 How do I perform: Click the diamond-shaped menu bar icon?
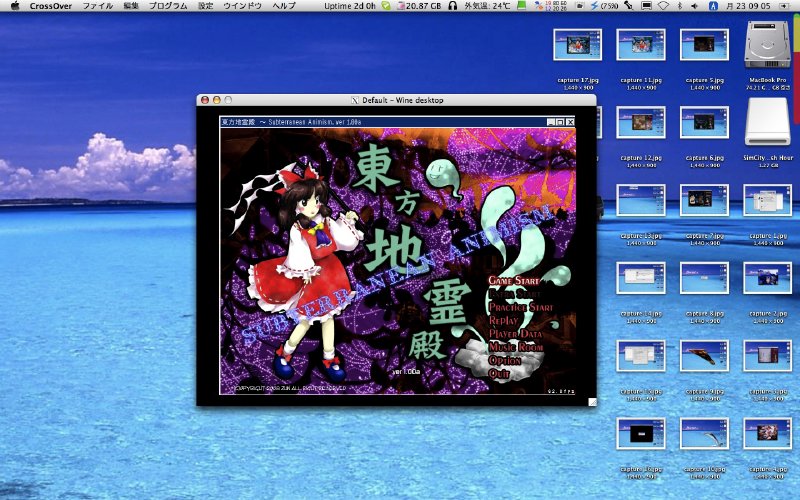pos(663,6)
